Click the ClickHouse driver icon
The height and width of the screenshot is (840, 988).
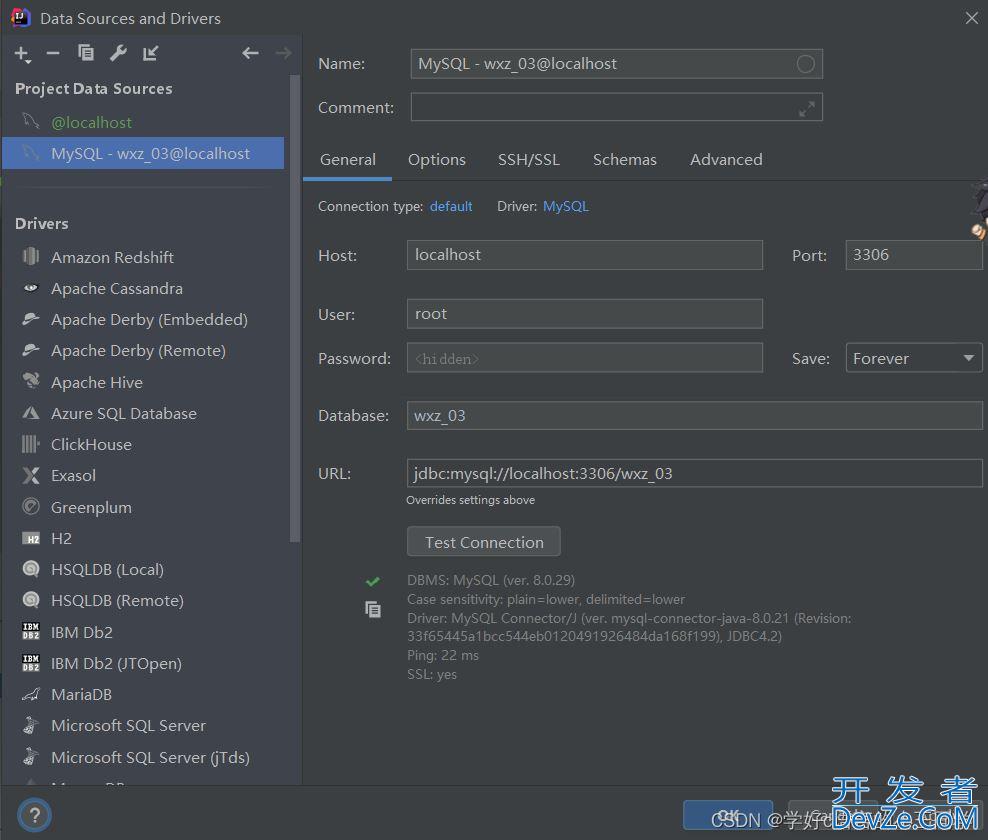pyautogui.click(x=30, y=444)
